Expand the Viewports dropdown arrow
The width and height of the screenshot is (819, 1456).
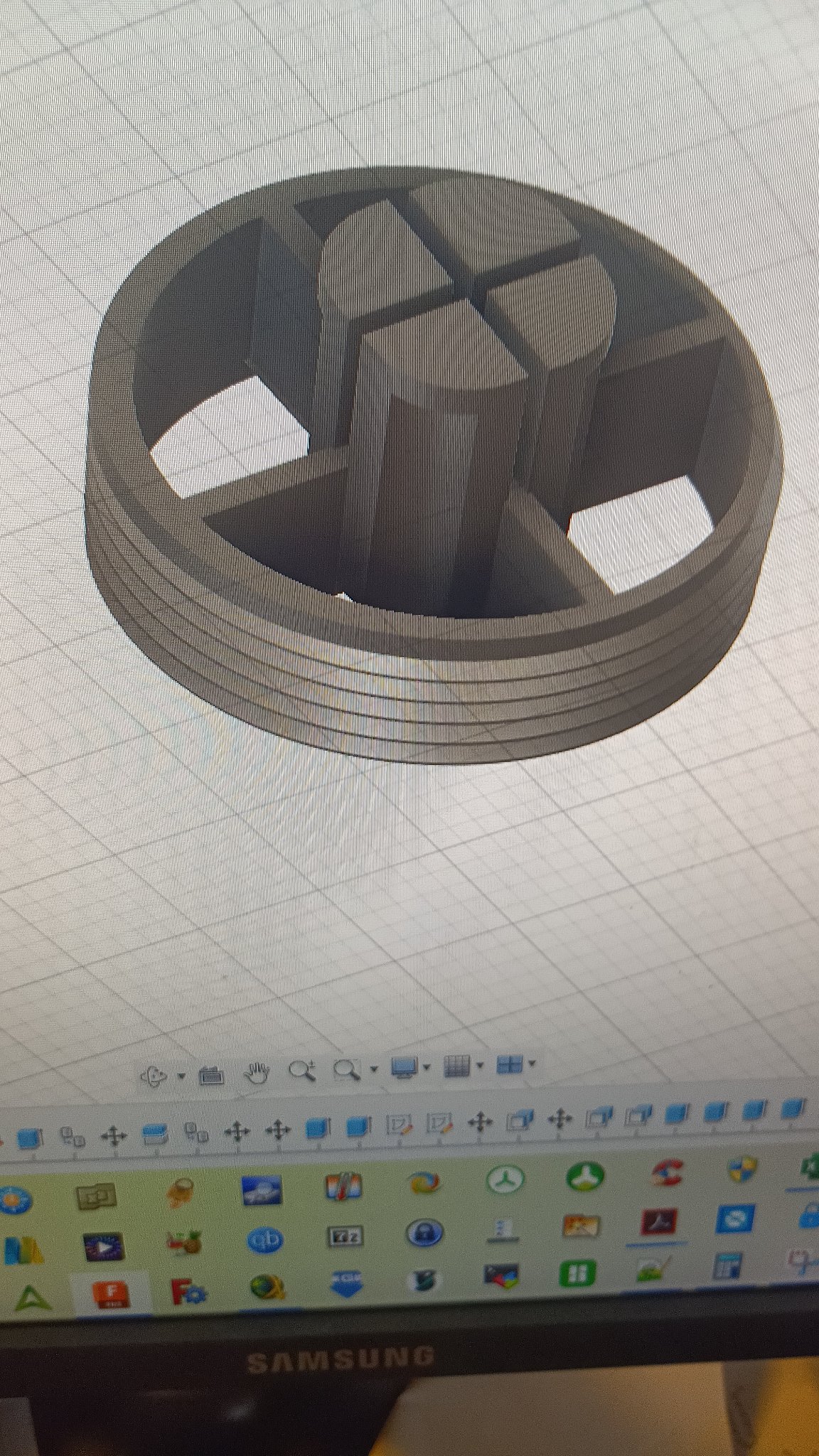point(532,1064)
